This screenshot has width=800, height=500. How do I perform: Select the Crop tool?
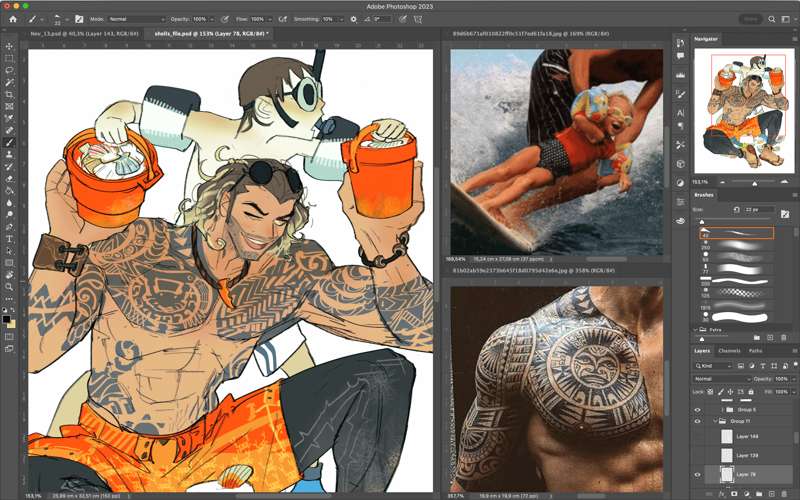(x=9, y=95)
